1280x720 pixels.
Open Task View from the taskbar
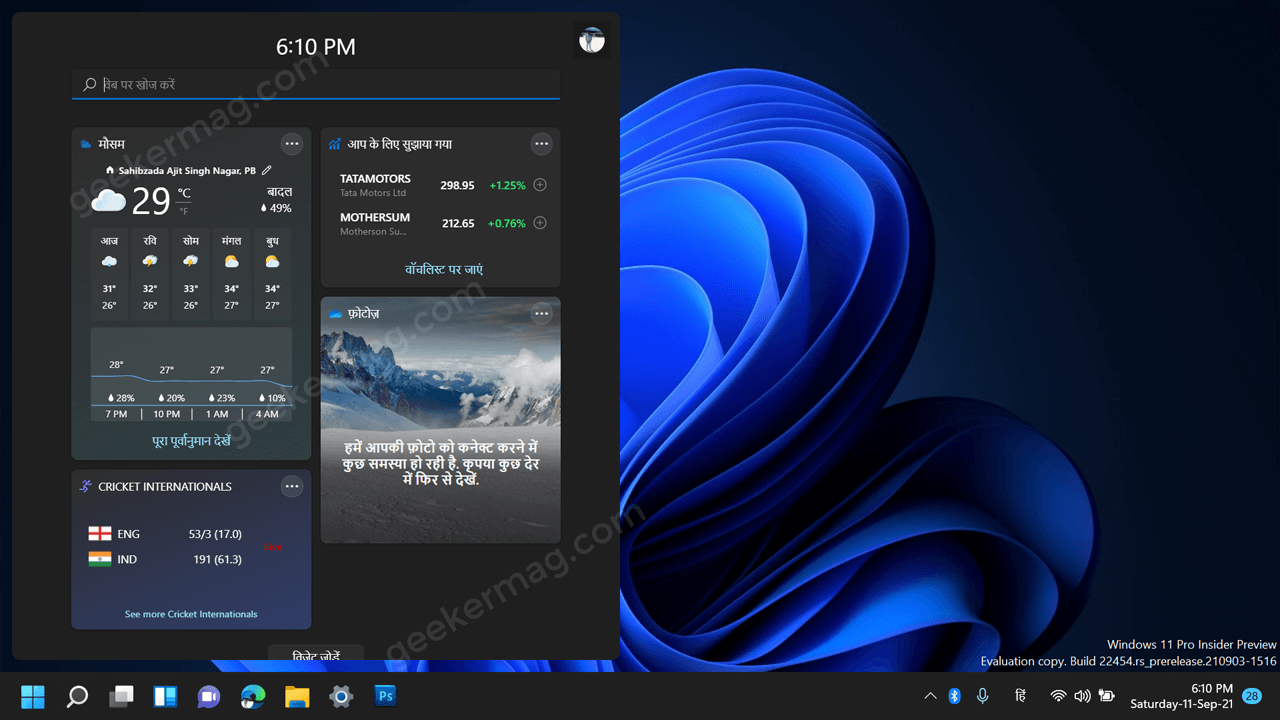click(x=121, y=696)
